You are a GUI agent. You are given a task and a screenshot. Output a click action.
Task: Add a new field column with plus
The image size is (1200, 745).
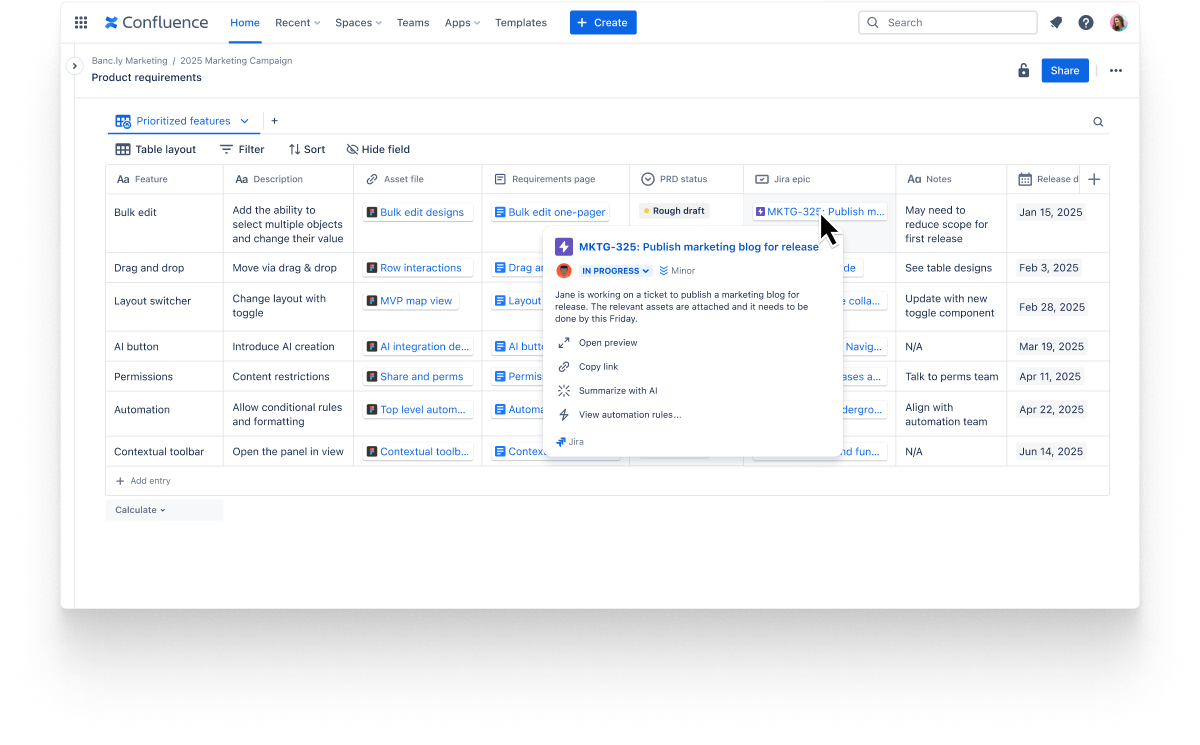(x=1094, y=179)
